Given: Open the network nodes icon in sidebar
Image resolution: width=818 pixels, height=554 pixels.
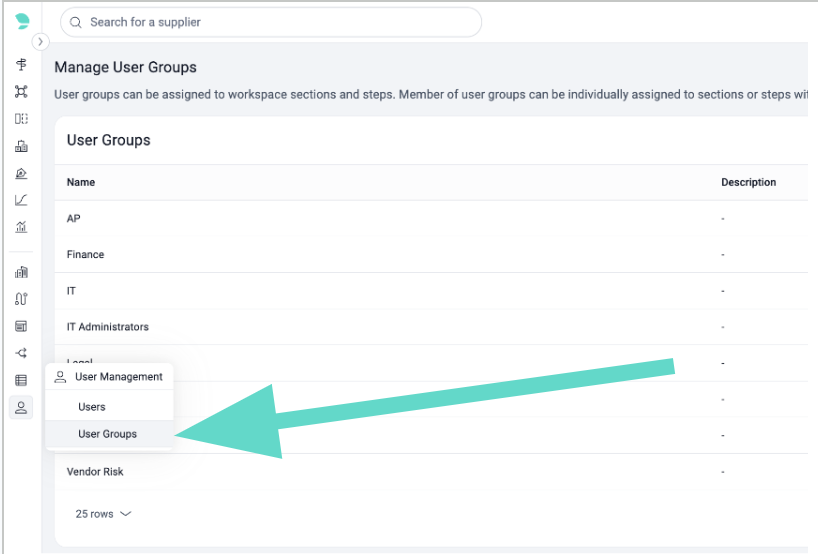Looking at the screenshot, I should (21, 91).
